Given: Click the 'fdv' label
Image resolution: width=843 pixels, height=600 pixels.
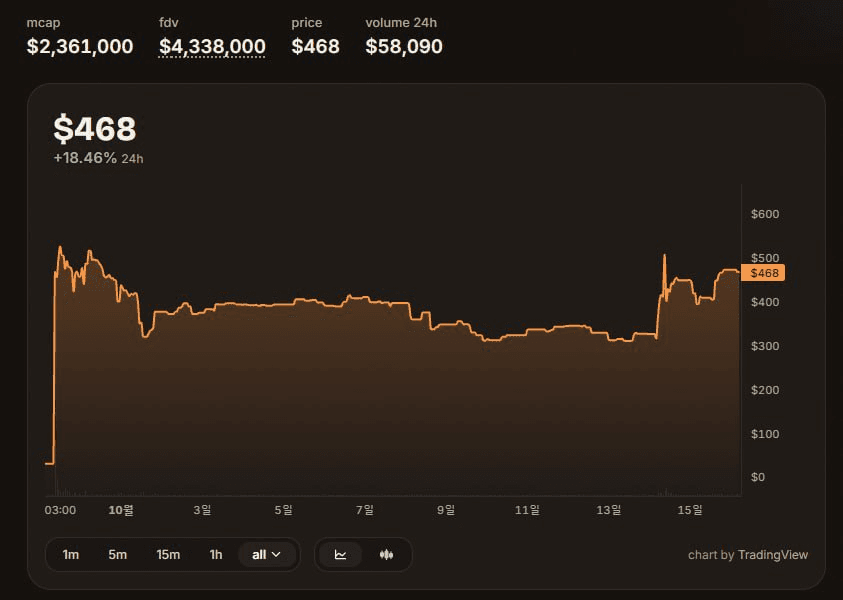Looking at the screenshot, I should pos(168,23).
